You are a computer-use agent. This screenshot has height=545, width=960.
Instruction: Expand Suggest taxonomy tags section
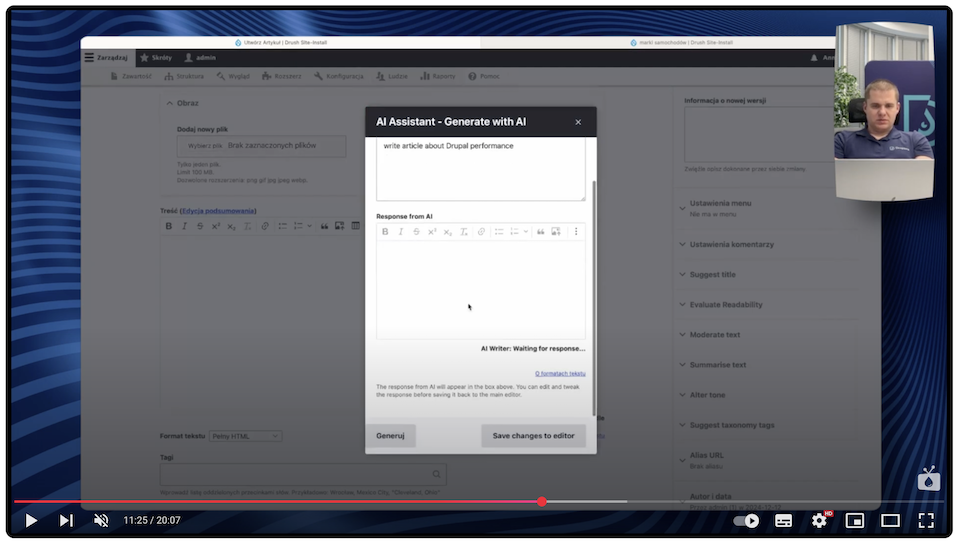[x=732, y=425]
